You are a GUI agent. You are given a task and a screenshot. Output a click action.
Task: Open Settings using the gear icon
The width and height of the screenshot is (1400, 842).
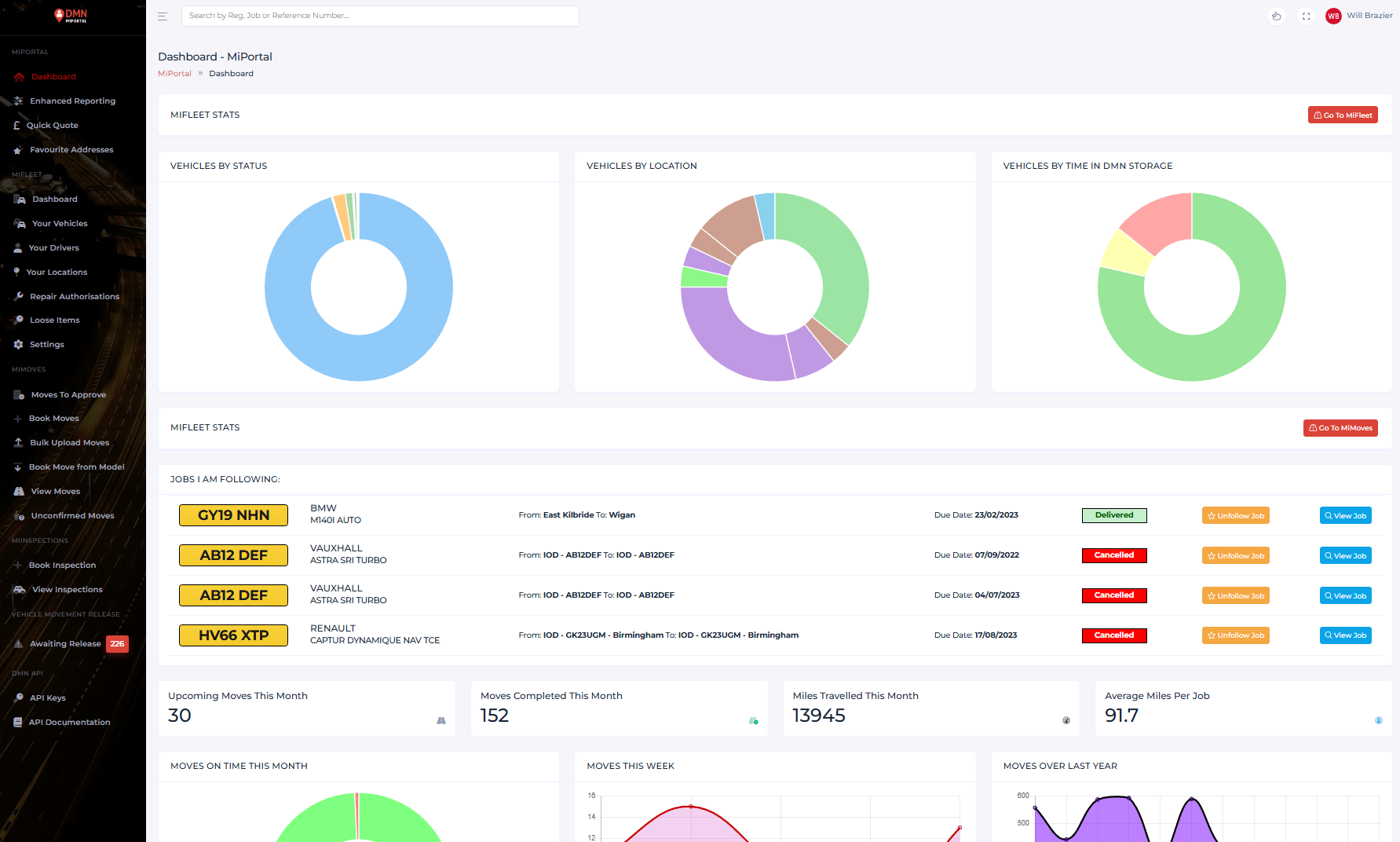(18, 345)
